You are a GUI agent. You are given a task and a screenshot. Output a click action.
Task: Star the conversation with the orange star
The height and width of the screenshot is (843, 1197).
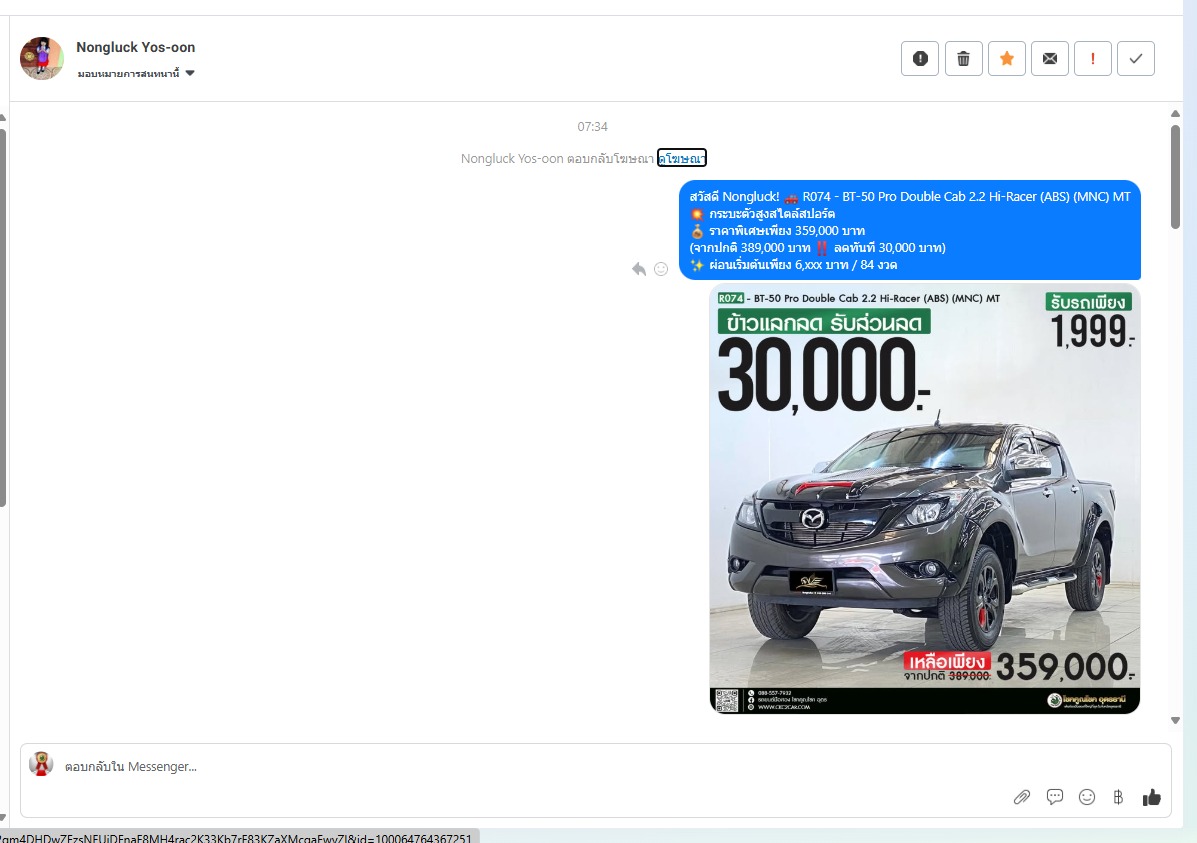(x=1007, y=58)
